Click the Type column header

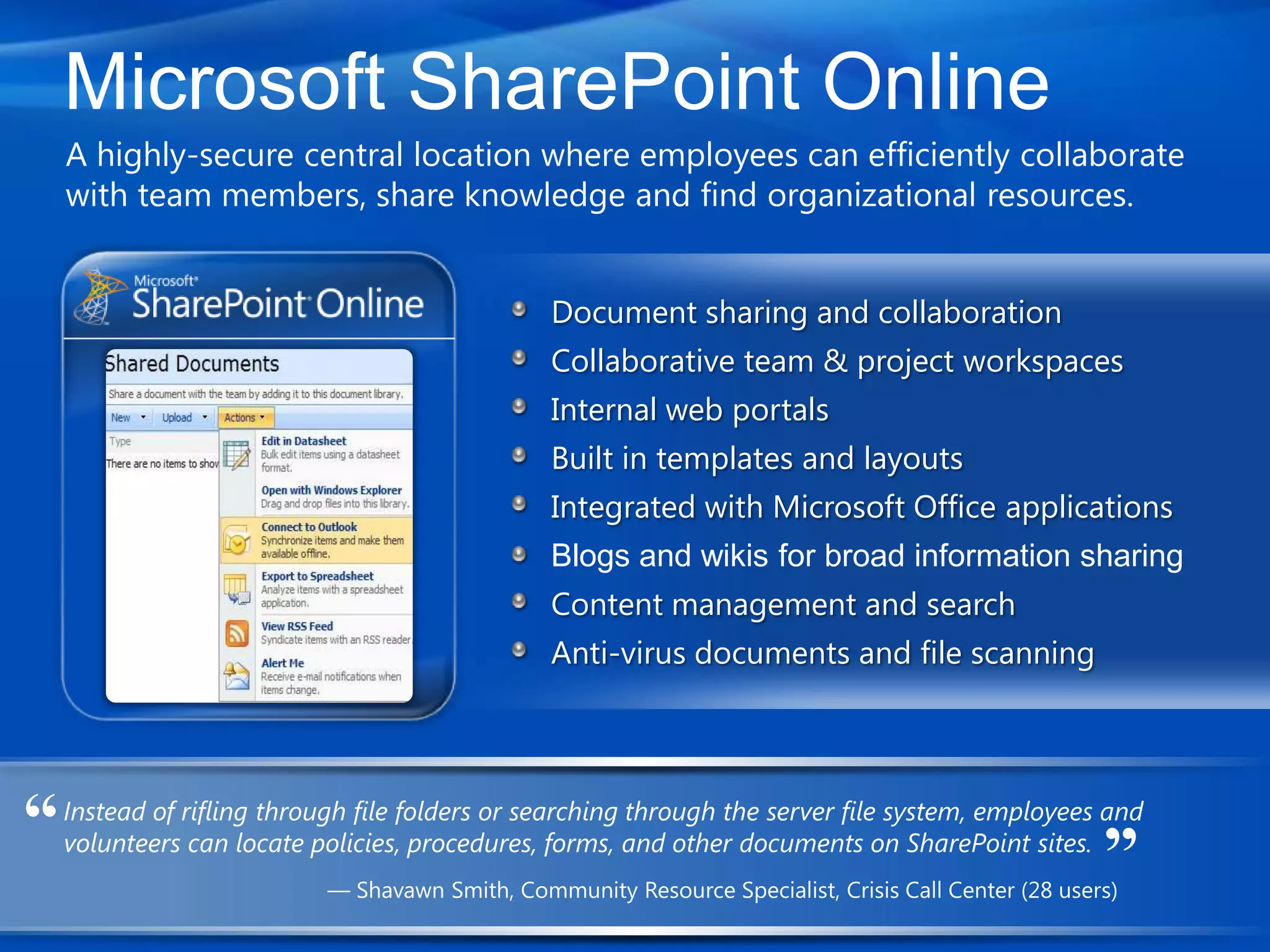click(120, 441)
